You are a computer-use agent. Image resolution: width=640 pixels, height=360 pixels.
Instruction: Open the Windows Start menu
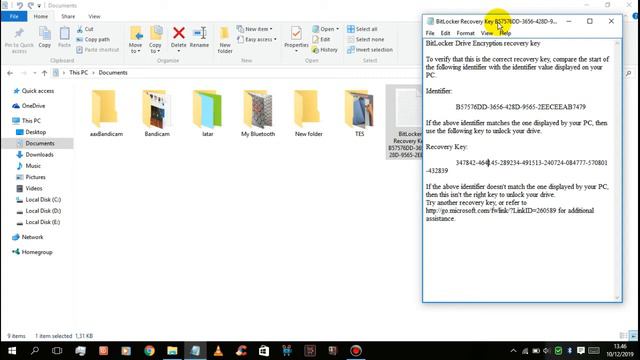(12, 351)
